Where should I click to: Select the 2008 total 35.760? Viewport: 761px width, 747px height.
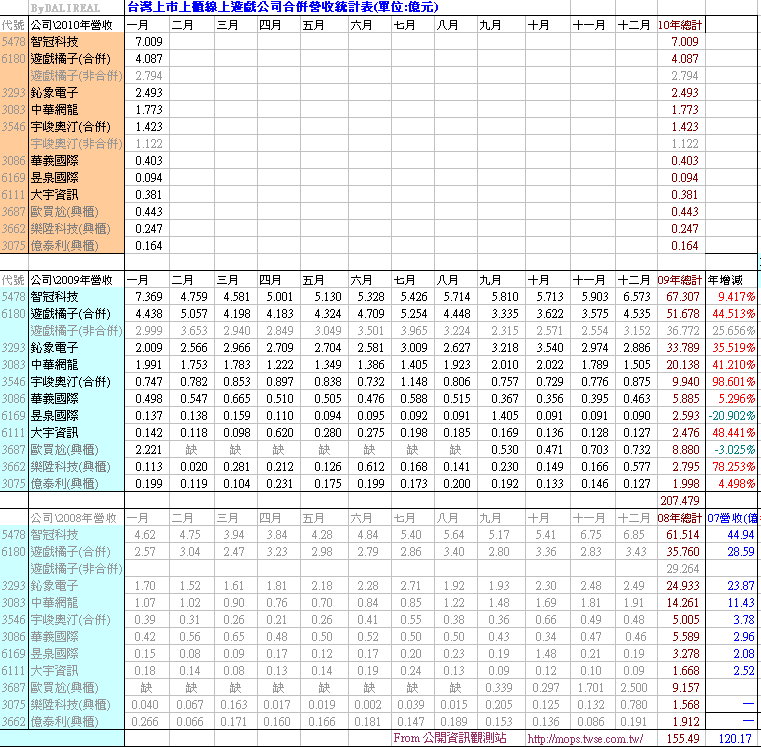pyautogui.click(x=682, y=552)
